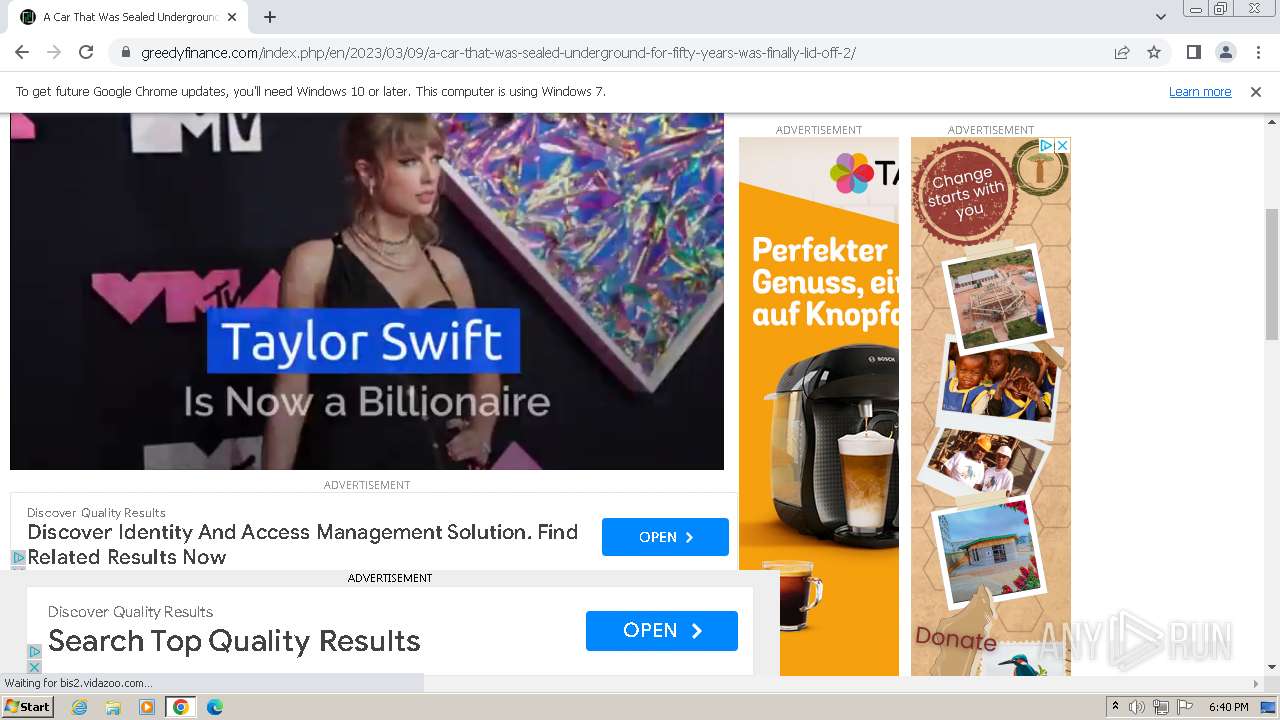Share this page icon in address bar

pos(1122,53)
